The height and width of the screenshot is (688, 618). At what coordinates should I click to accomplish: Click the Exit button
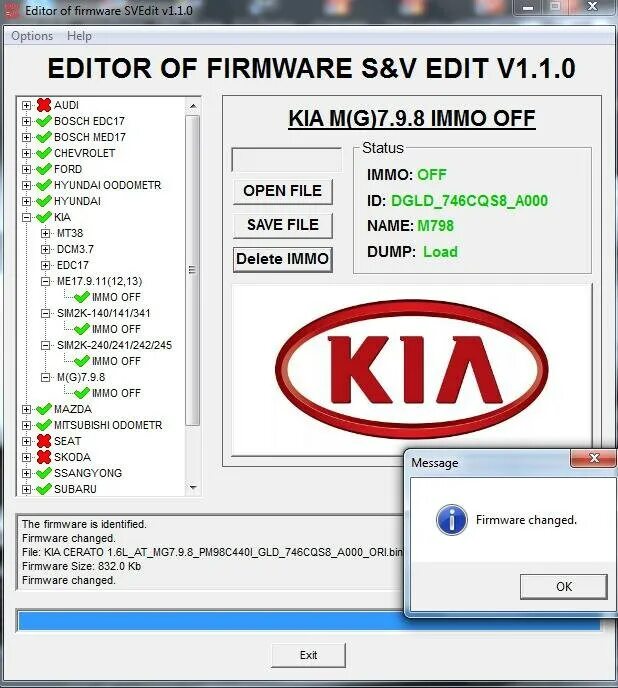(x=309, y=655)
